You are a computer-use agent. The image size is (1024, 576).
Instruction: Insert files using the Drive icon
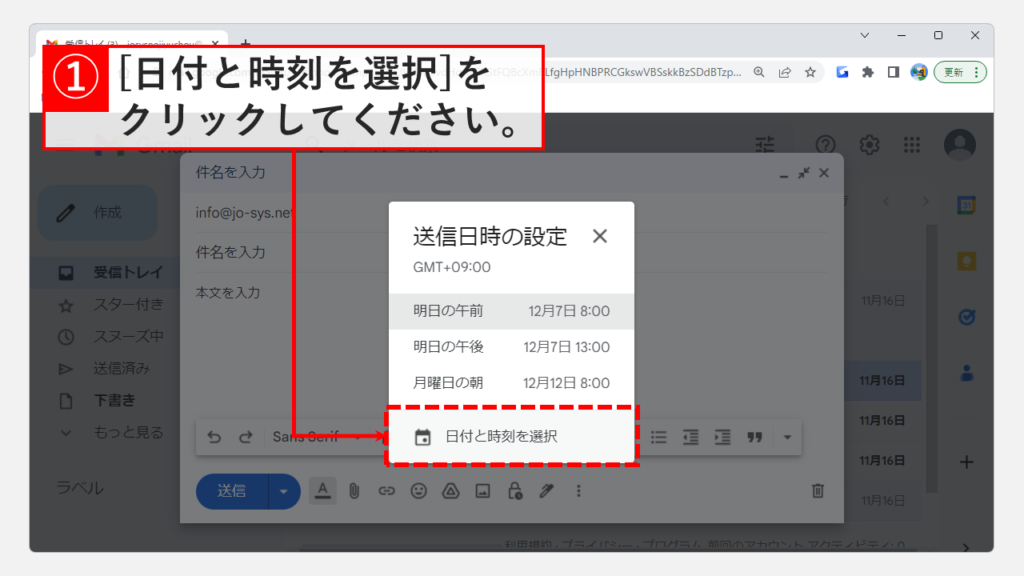click(451, 491)
